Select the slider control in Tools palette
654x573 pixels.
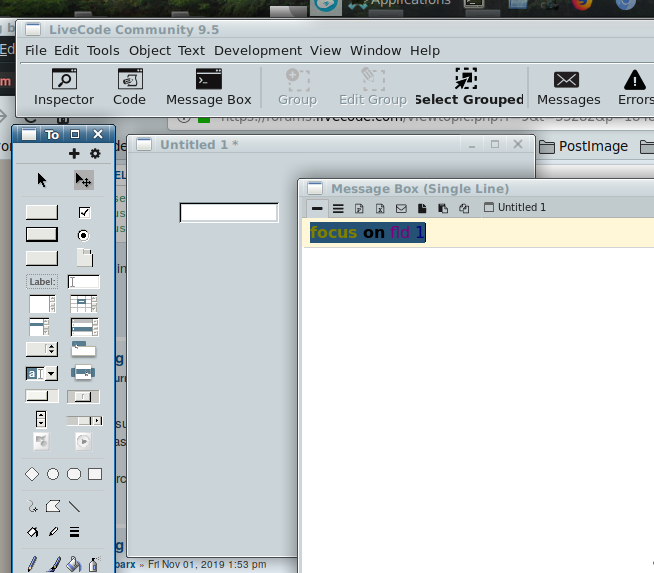[84, 396]
